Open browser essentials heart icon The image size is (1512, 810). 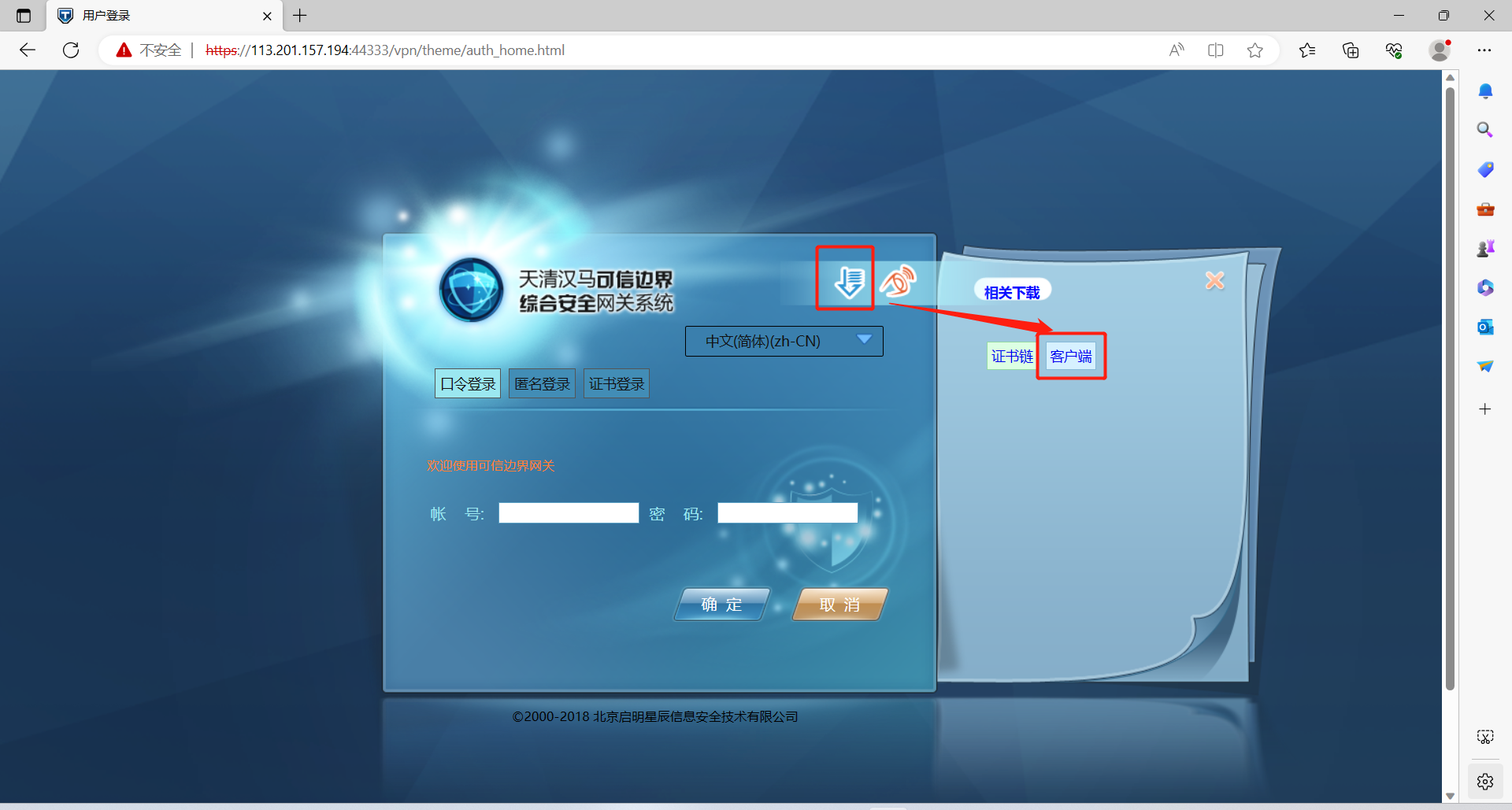(1394, 50)
